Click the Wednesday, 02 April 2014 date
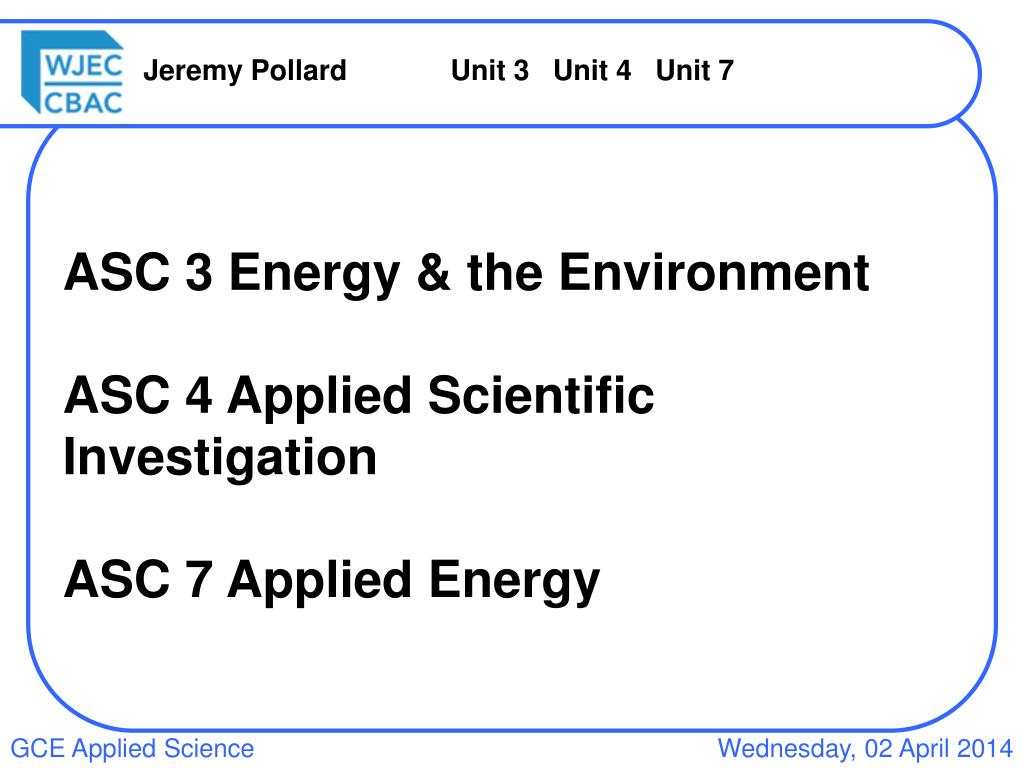The height and width of the screenshot is (768, 1024). [865, 748]
